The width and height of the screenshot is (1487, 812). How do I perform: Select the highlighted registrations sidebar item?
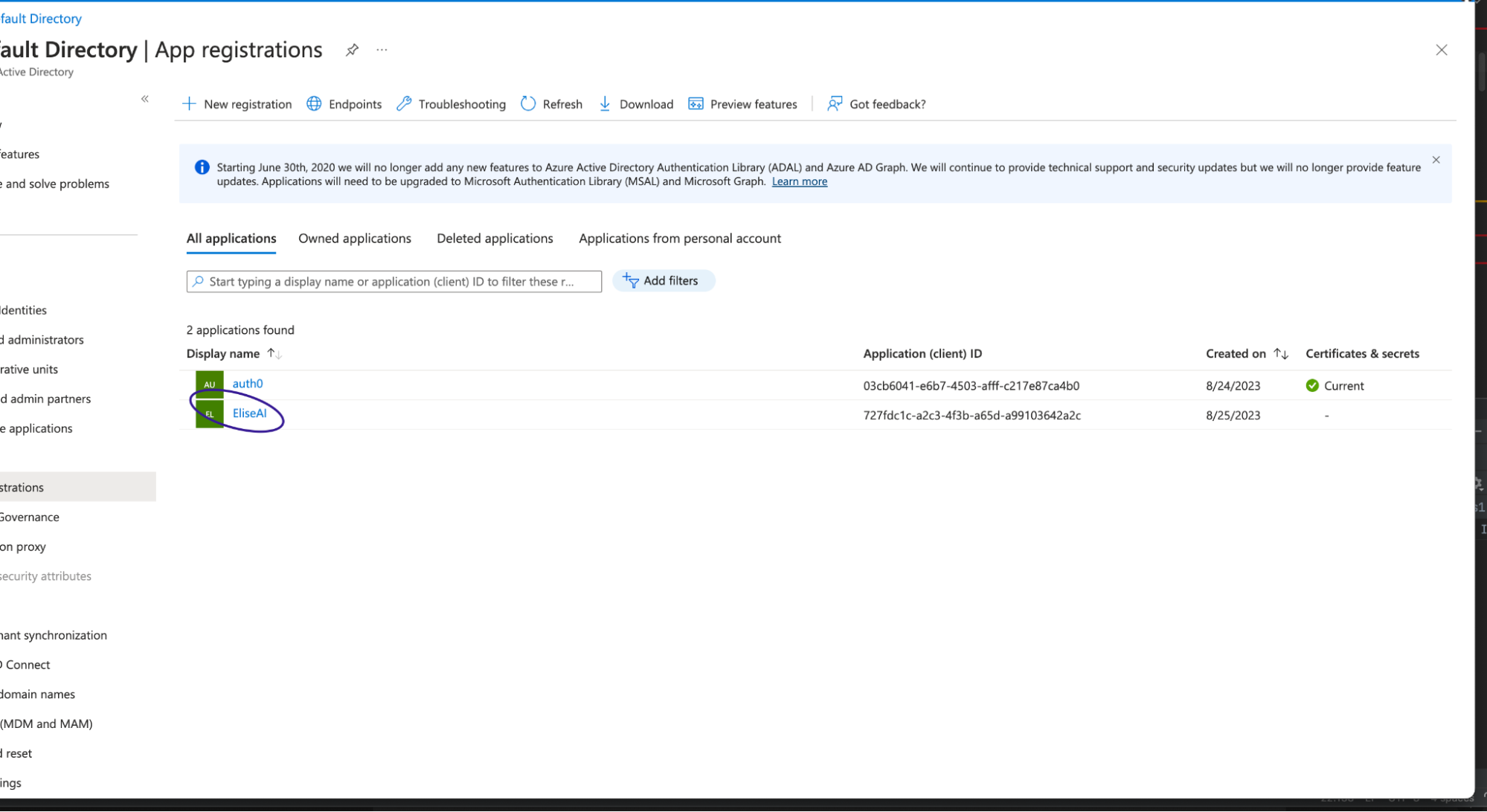pos(78,487)
